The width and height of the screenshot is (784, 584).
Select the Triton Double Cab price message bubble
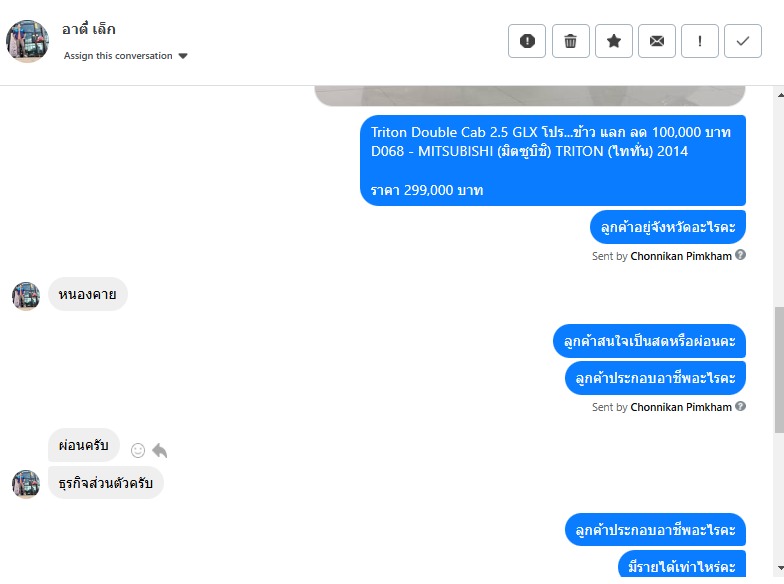(x=553, y=160)
